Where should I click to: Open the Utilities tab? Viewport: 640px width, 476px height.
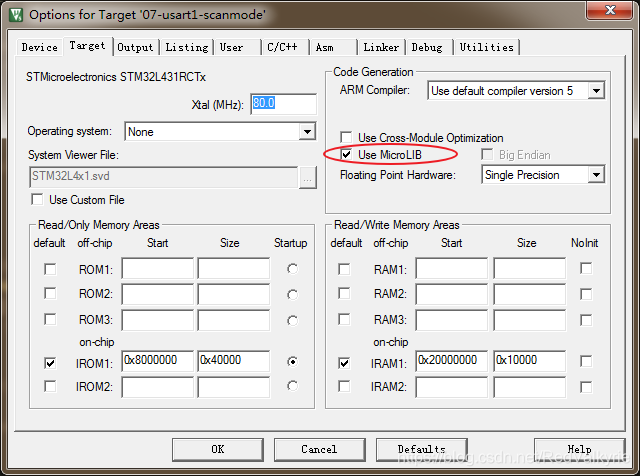tap(487, 47)
